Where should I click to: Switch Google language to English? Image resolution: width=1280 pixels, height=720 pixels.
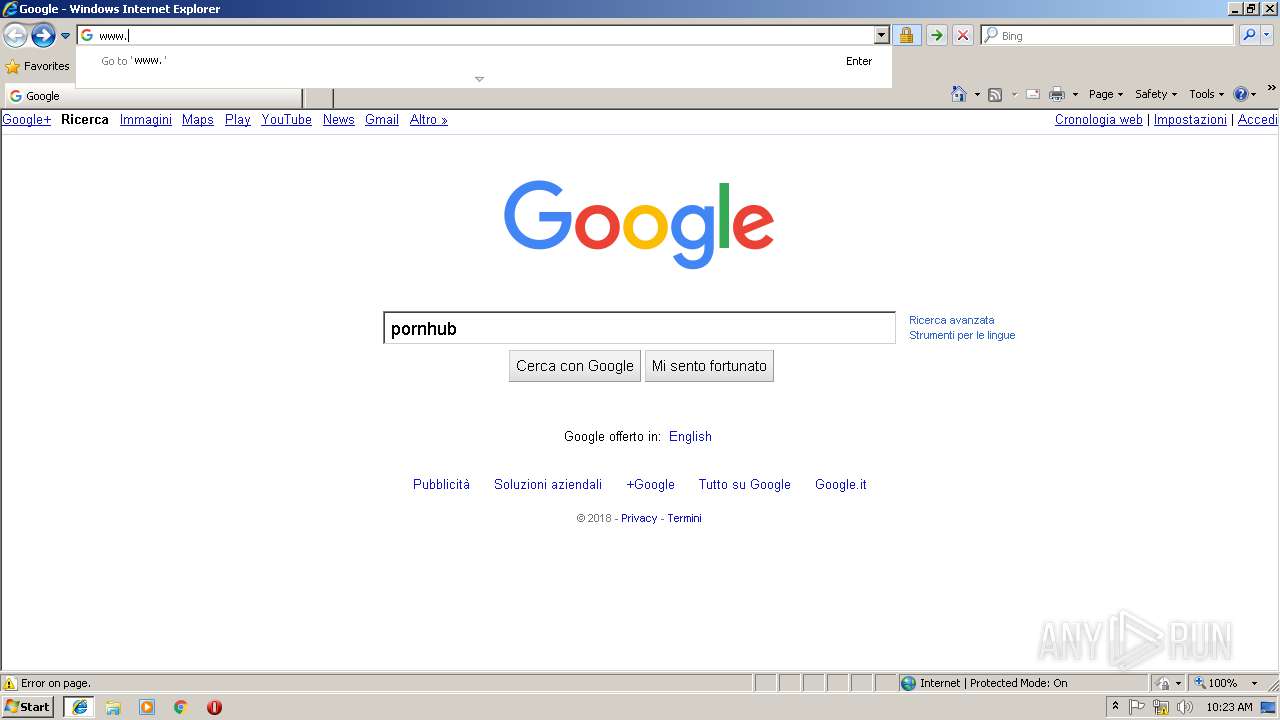(x=690, y=437)
